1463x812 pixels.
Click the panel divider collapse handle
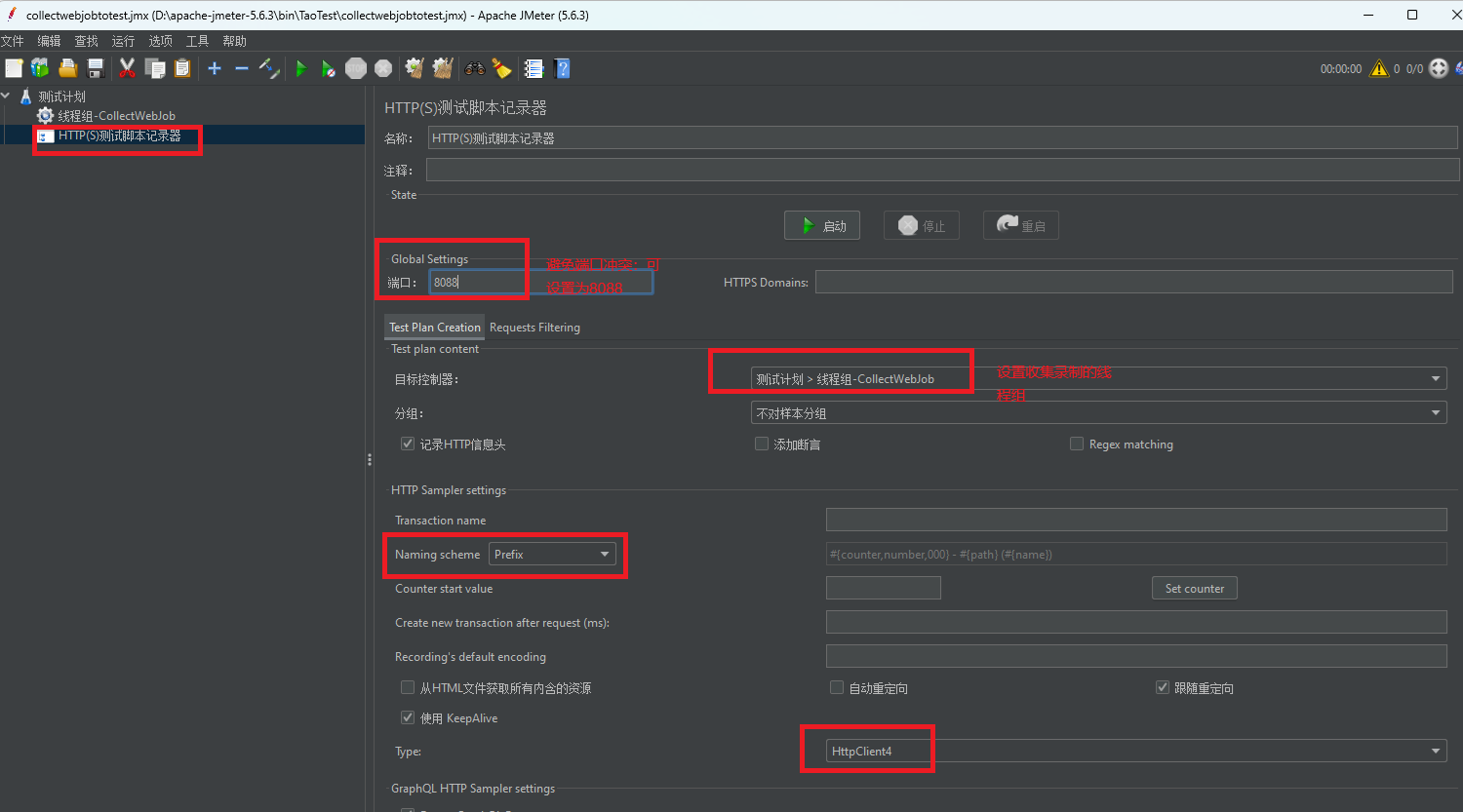click(369, 459)
